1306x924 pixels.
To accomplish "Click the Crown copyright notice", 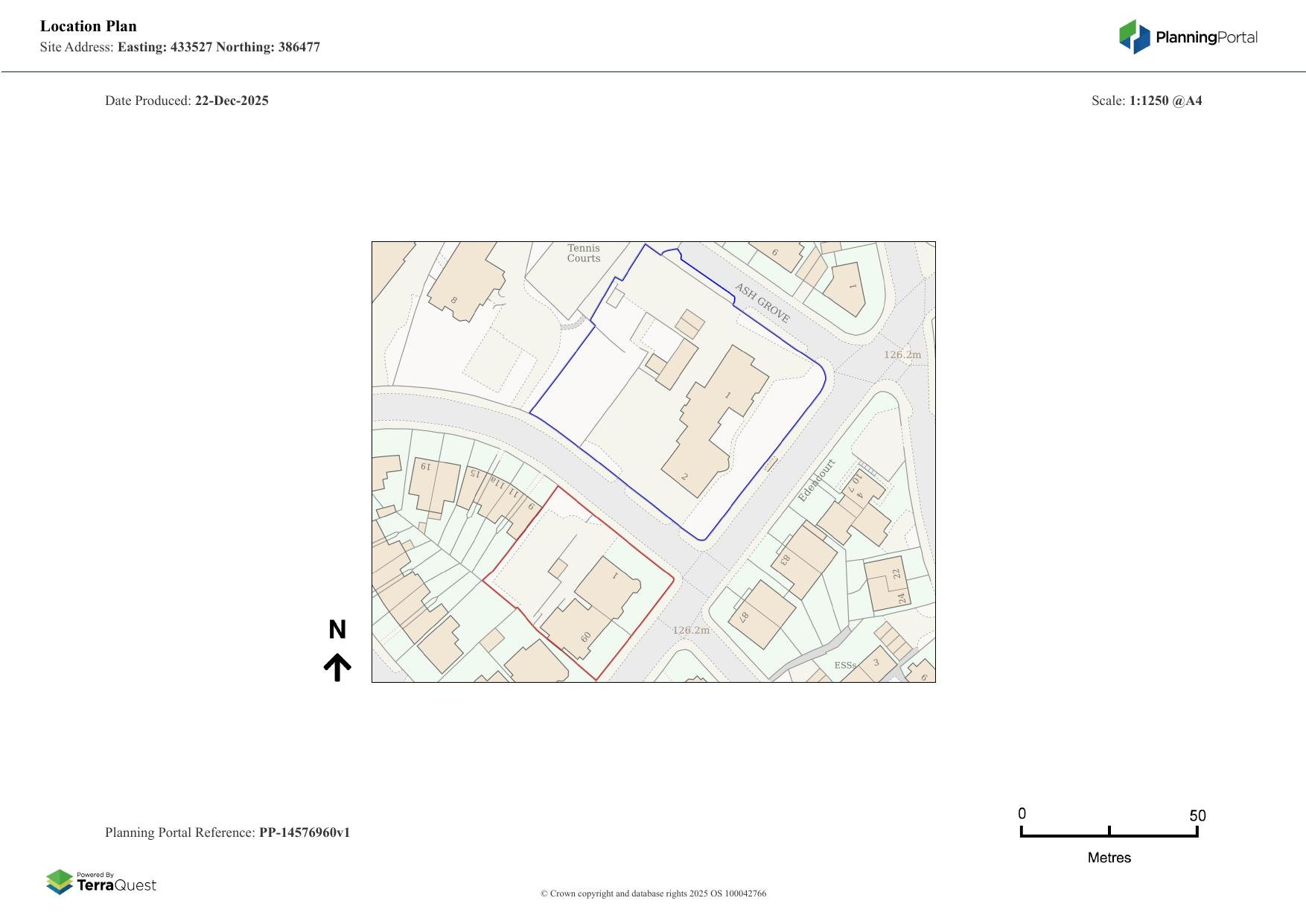I will pos(653,893).
